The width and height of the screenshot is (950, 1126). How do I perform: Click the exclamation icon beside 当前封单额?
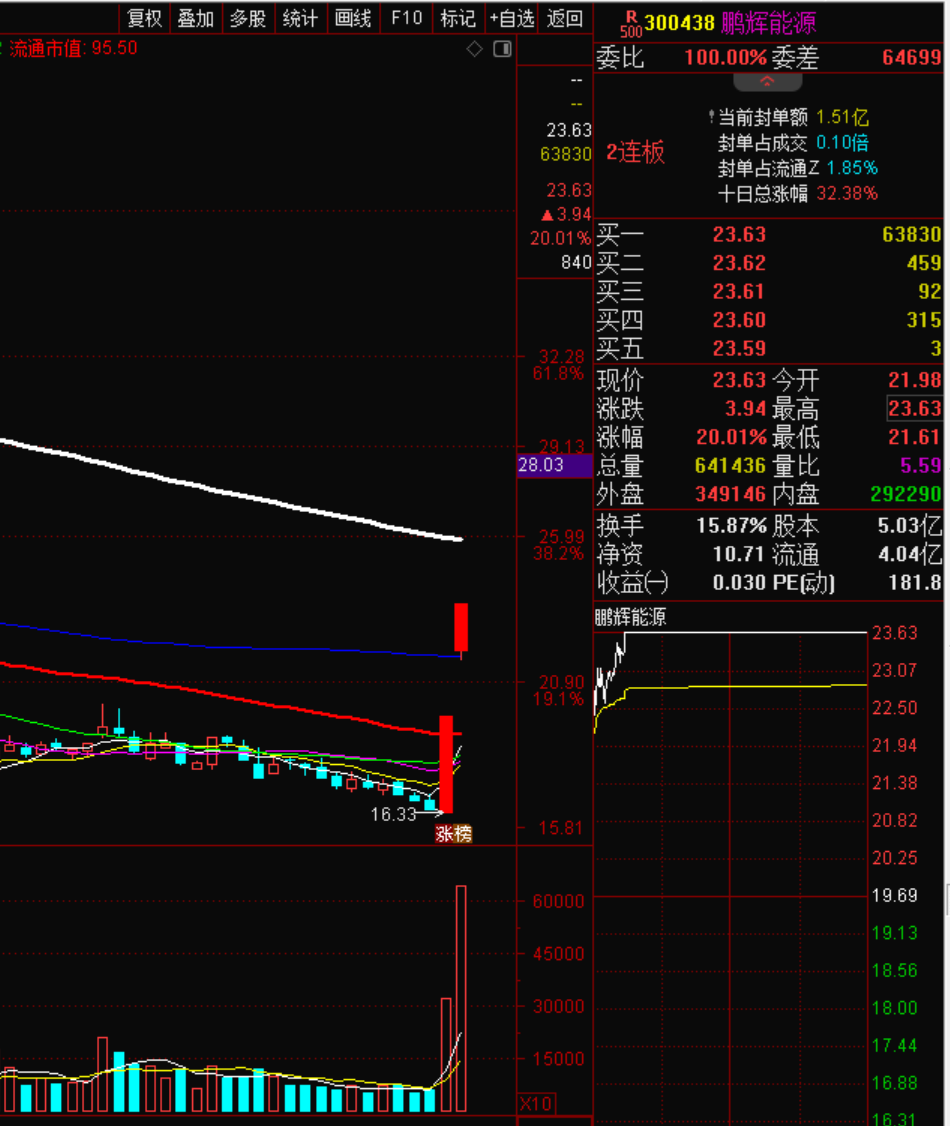tap(710, 117)
